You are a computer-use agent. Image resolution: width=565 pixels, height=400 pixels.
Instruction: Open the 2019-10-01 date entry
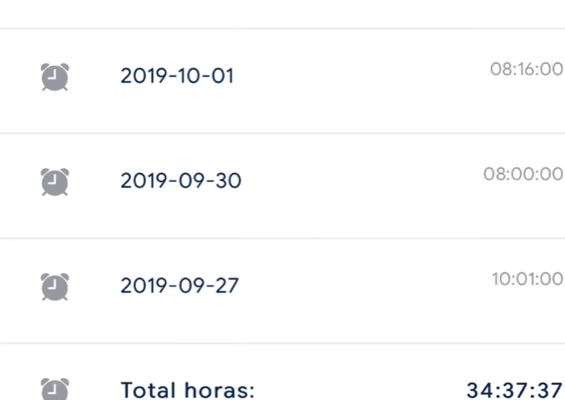[x=177, y=76]
